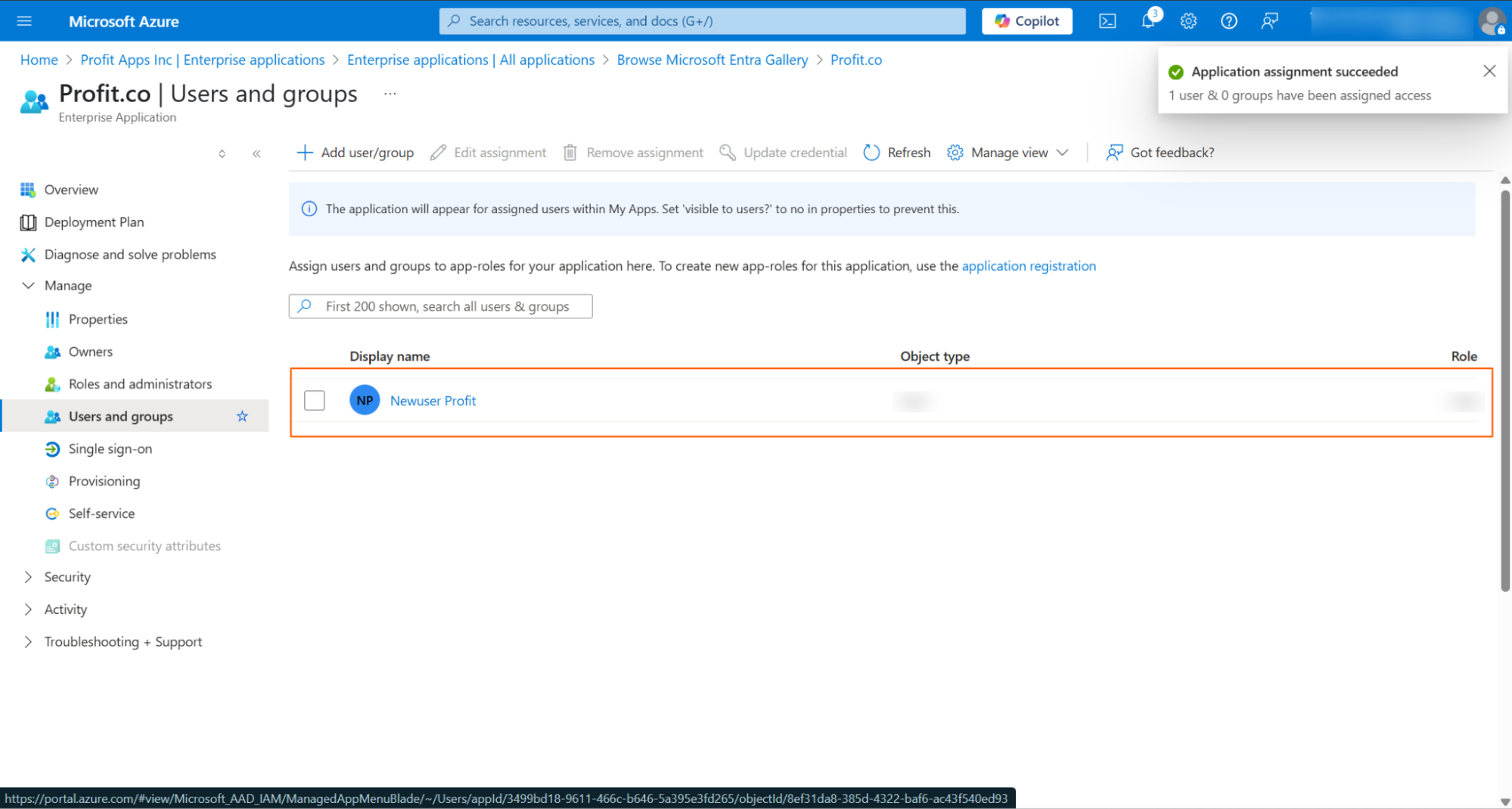Open Provisioning
The height and width of the screenshot is (809, 1512).
[92, 482]
